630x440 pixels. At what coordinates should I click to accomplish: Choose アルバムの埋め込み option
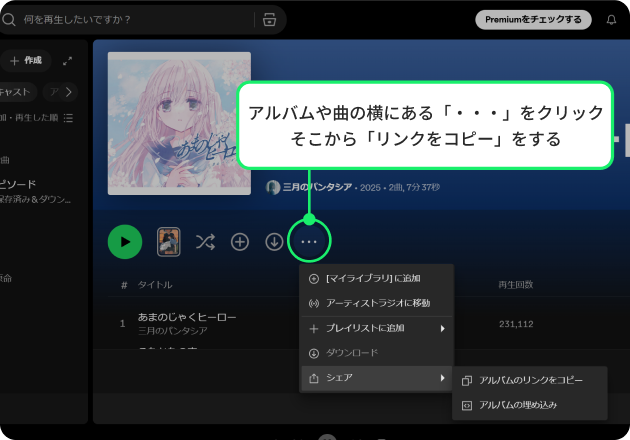click(x=518, y=405)
